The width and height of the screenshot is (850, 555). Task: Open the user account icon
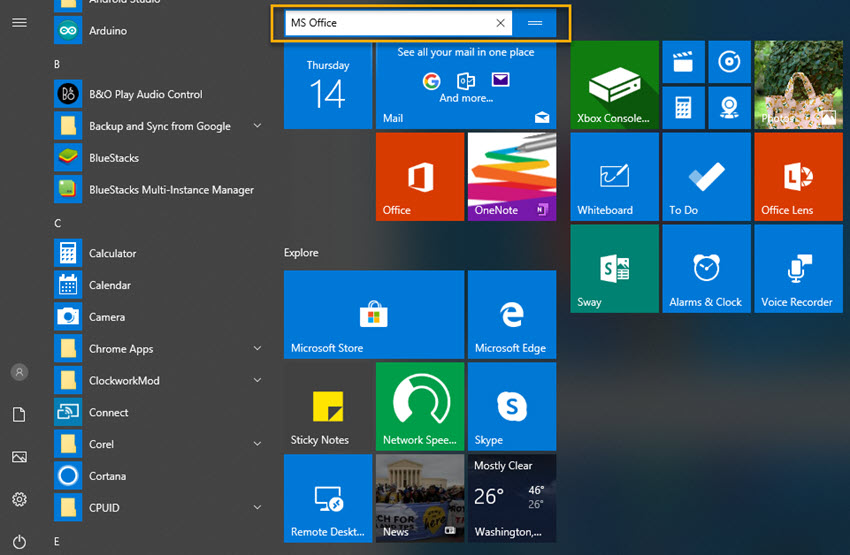[x=20, y=372]
